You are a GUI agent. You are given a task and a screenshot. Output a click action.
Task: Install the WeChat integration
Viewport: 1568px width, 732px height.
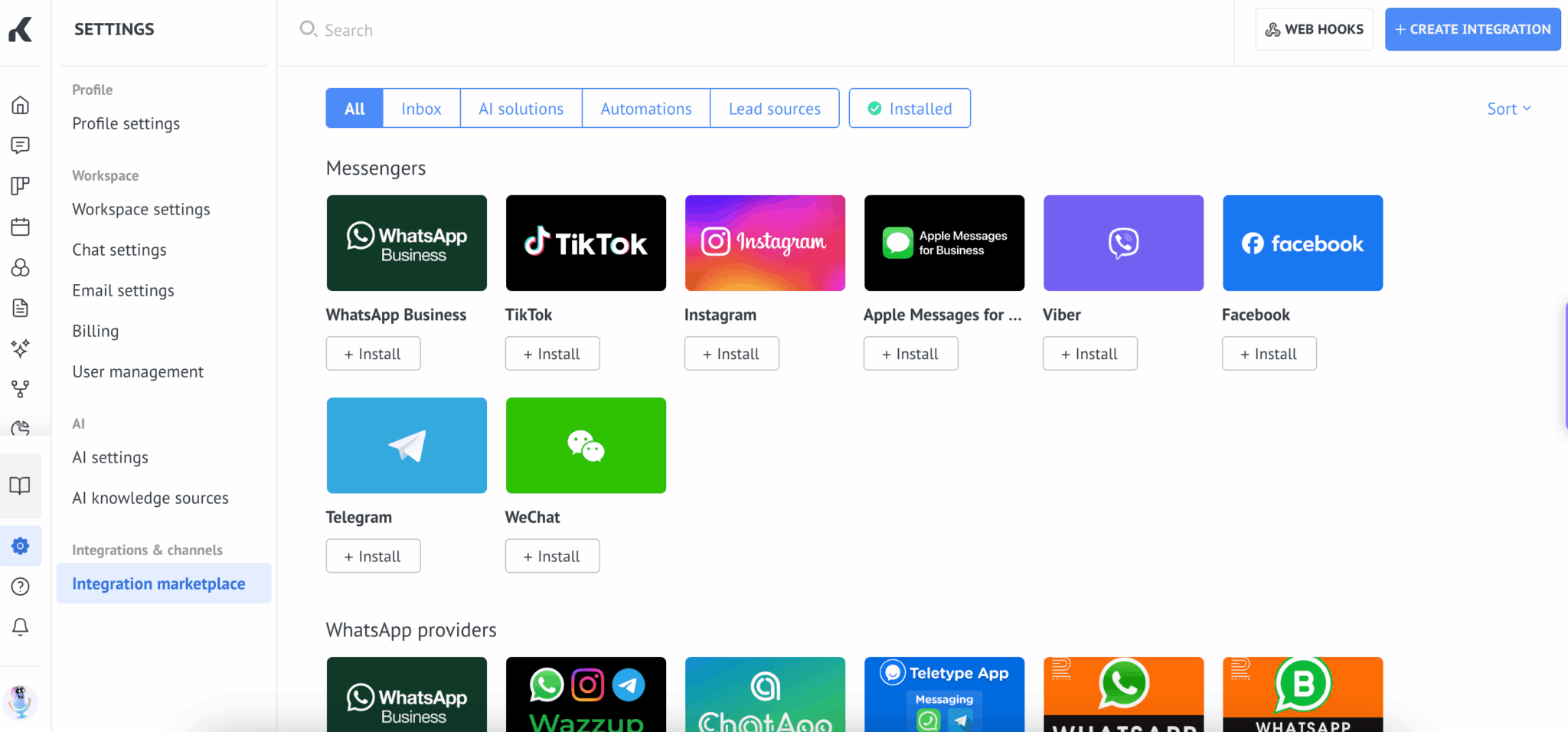[552, 556]
